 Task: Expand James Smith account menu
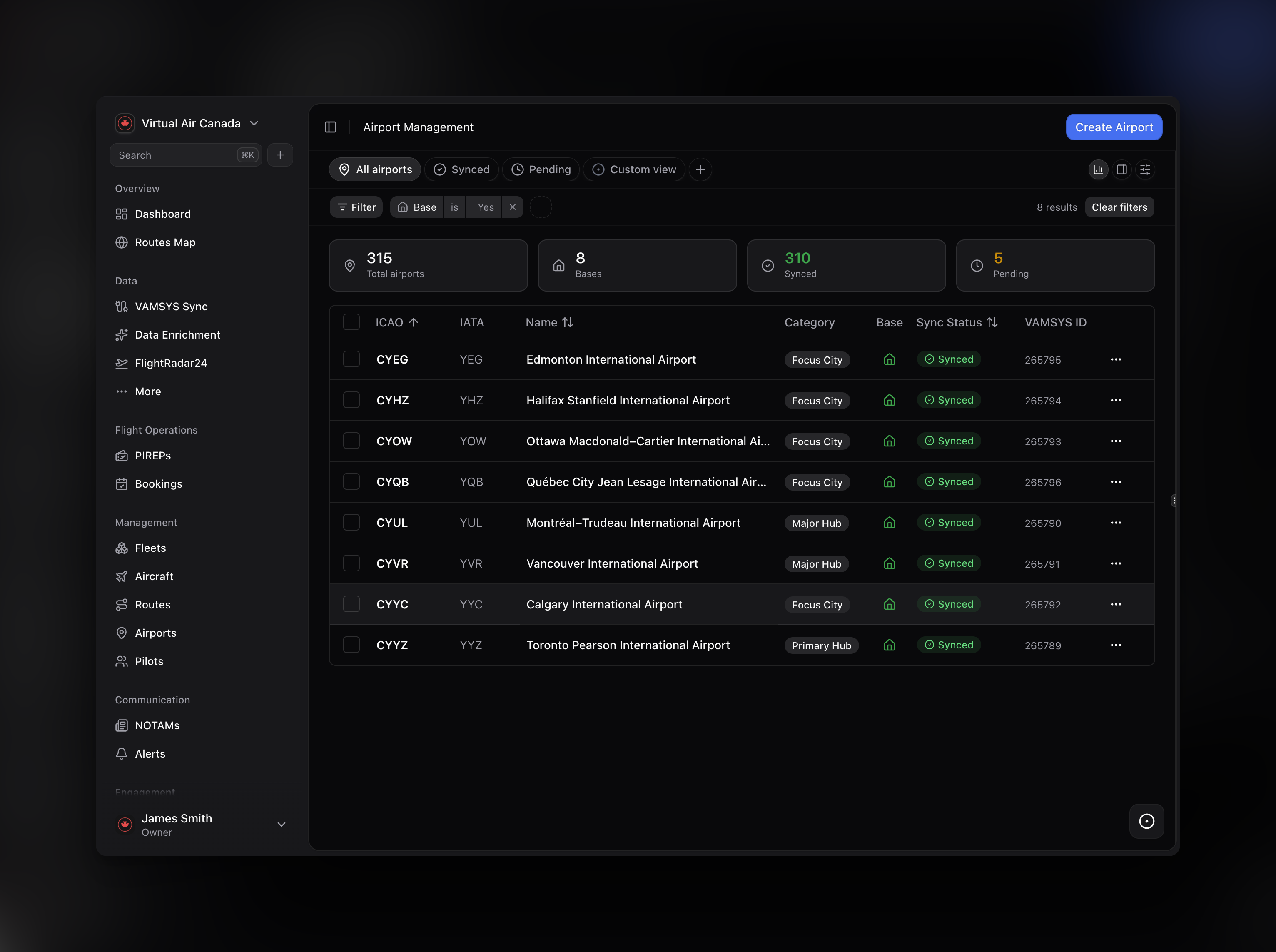click(x=201, y=825)
